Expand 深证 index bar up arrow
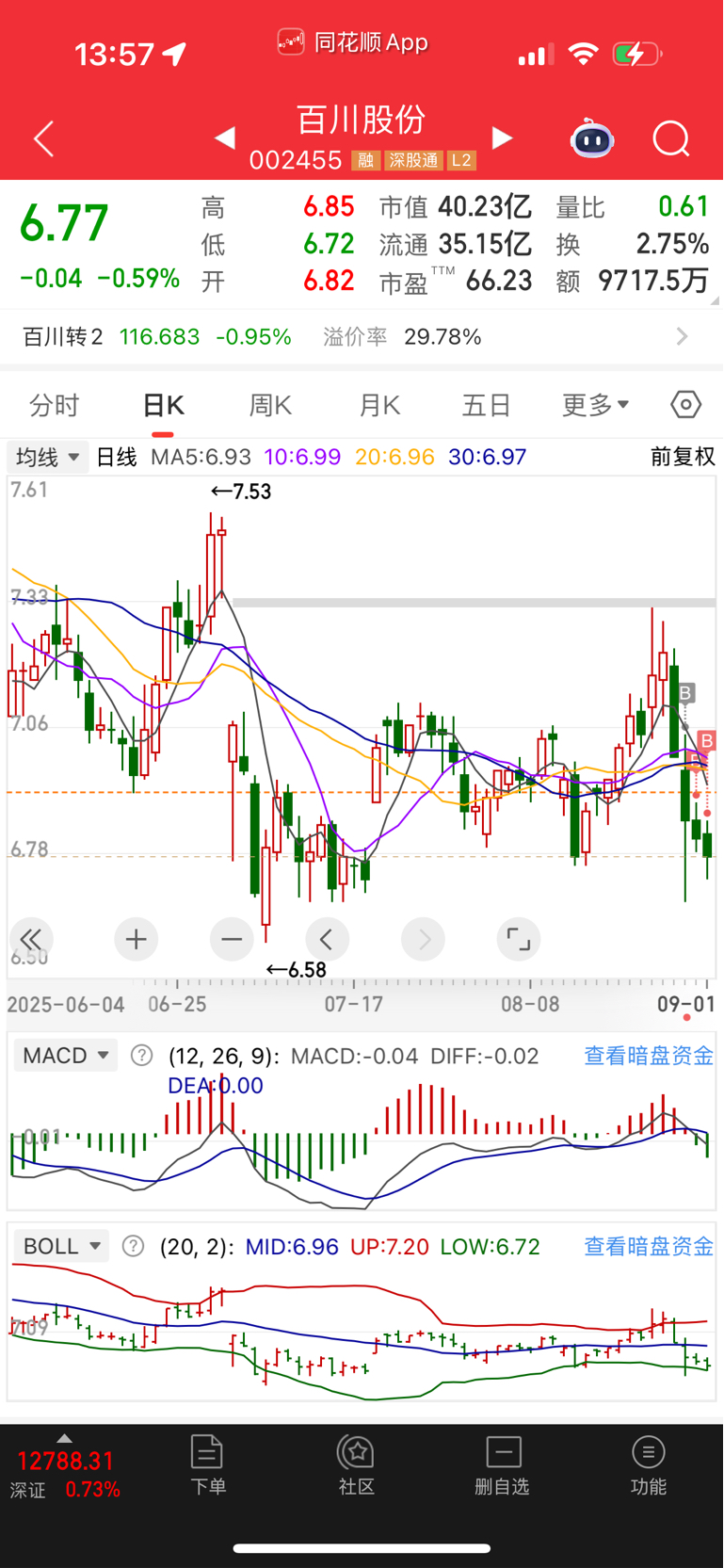Image resolution: width=724 pixels, height=1568 pixels. coord(64,1438)
